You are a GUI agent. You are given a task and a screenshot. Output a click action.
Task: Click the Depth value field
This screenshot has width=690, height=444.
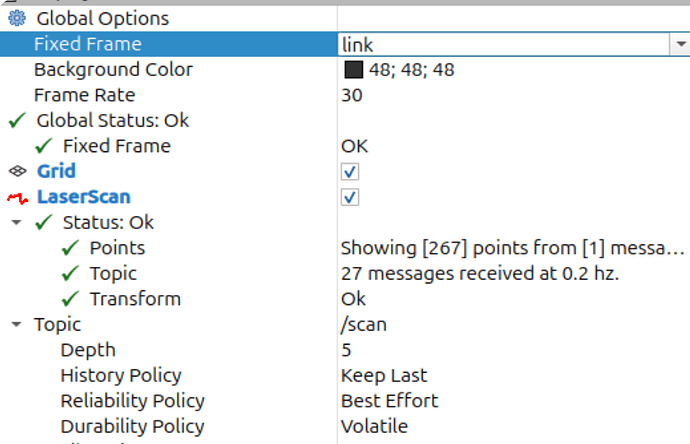(x=347, y=350)
